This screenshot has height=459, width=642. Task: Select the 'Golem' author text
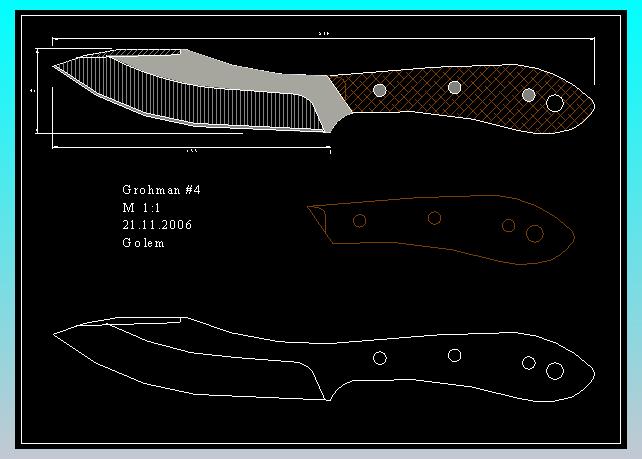(143, 243)
